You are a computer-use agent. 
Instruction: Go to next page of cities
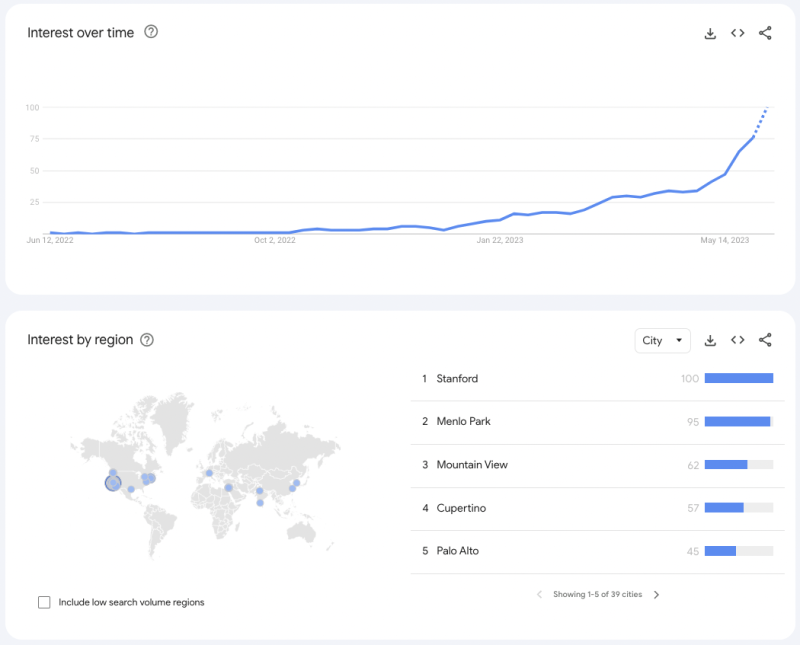[x=657, y=594]
